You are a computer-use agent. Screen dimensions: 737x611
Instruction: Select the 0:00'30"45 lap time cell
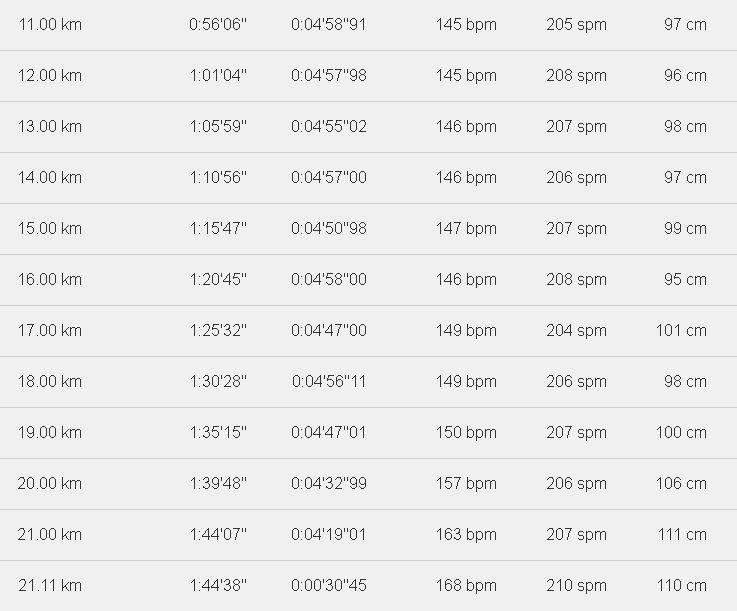click(x=329, y=585)
